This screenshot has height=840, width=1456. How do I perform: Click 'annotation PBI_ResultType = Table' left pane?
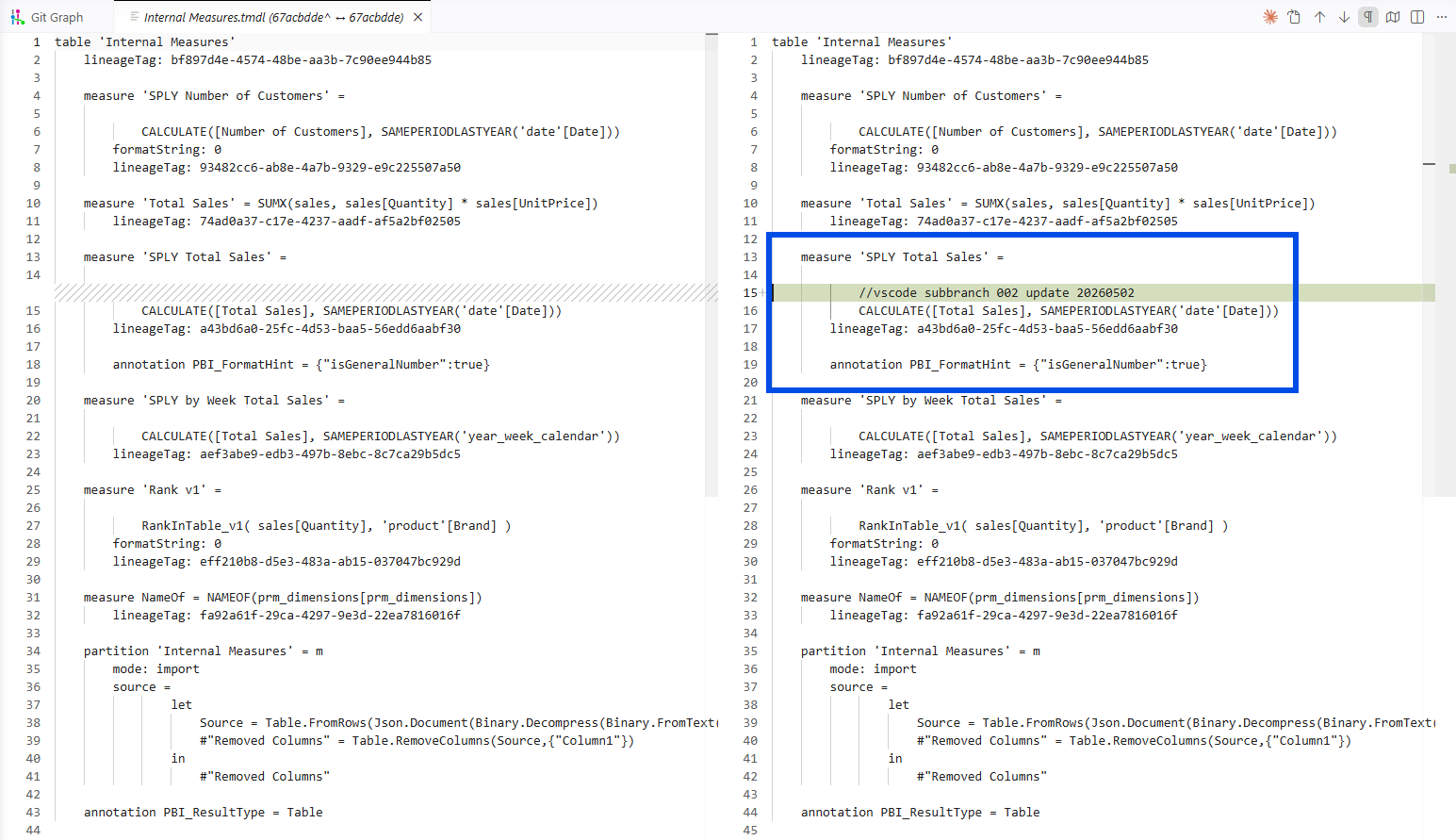[203, 813]
